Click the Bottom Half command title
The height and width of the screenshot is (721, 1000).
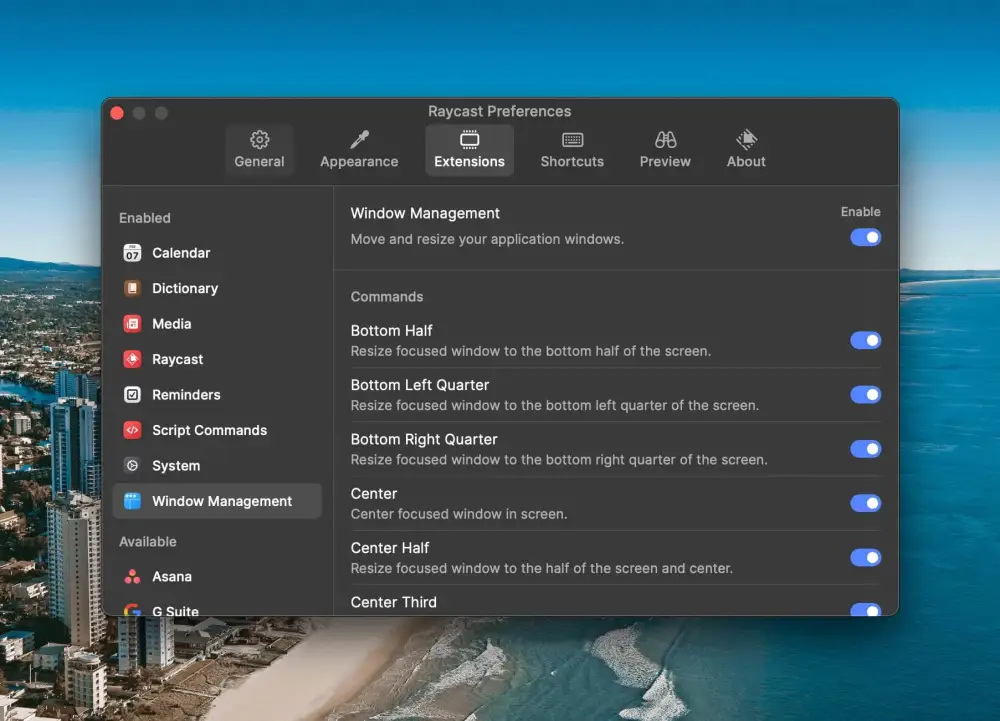[392, 331]
